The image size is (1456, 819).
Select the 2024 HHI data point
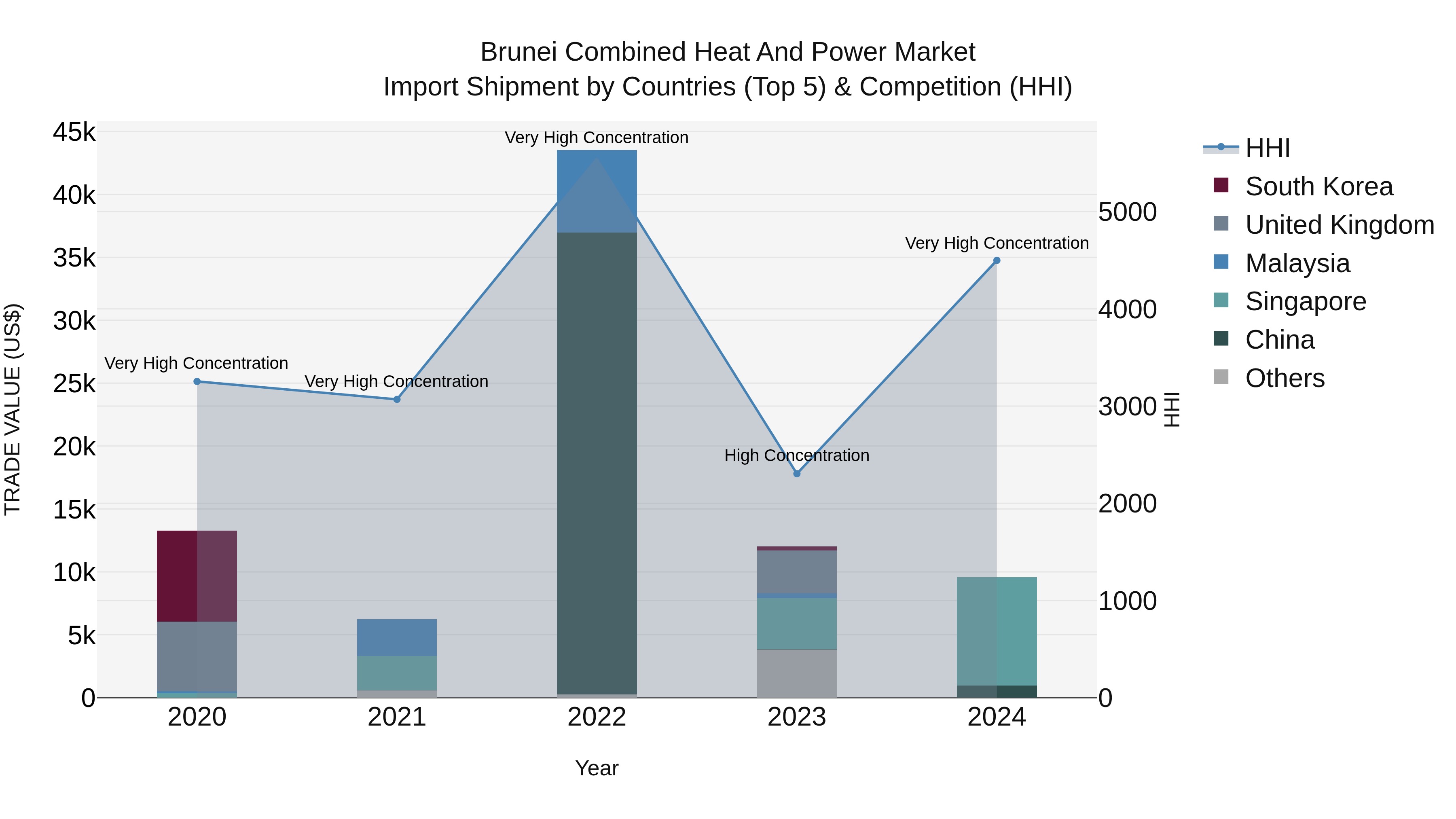(997, 260)
